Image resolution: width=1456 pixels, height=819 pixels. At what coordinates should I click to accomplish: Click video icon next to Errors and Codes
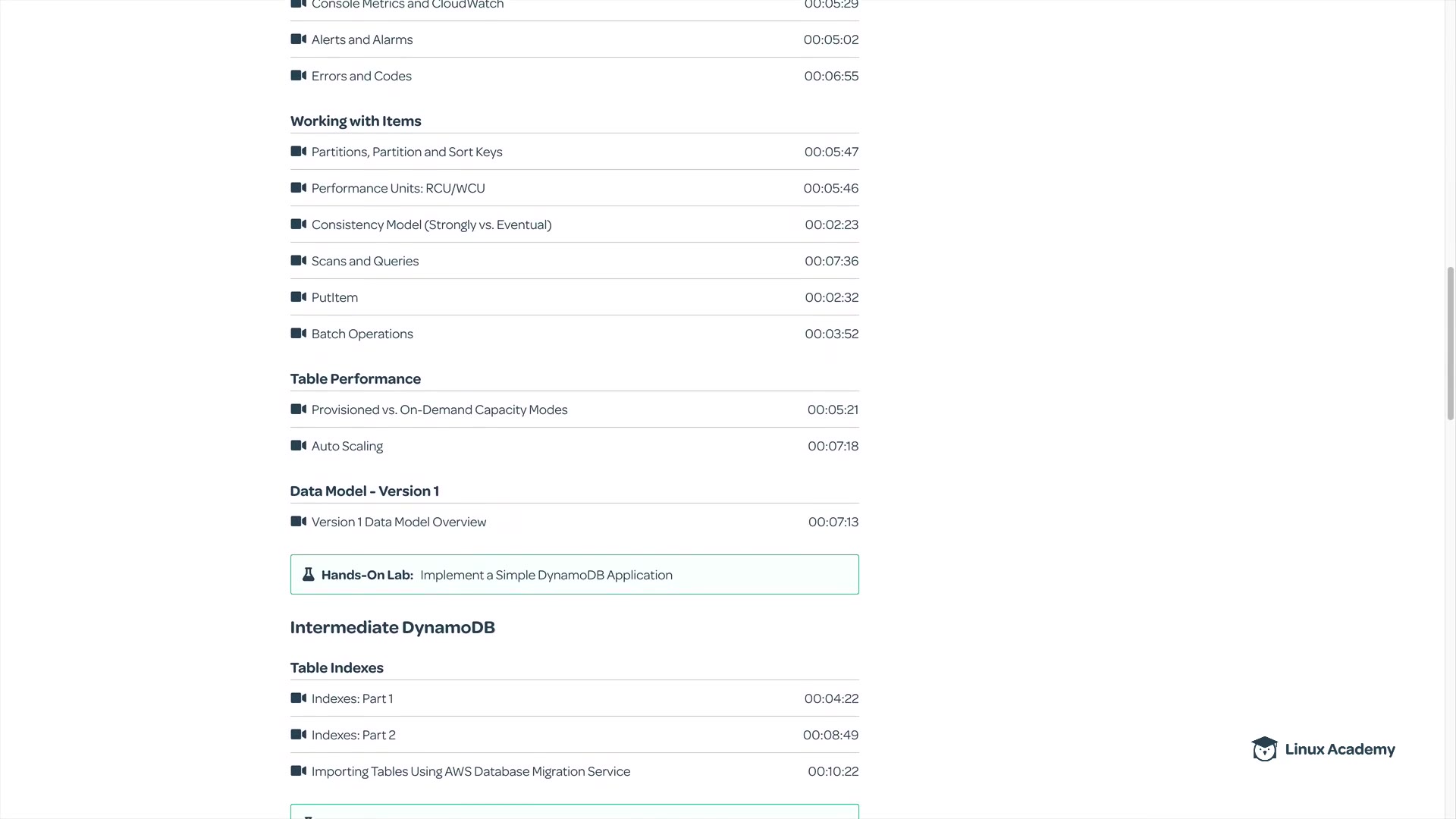click(x=299, y=76)
